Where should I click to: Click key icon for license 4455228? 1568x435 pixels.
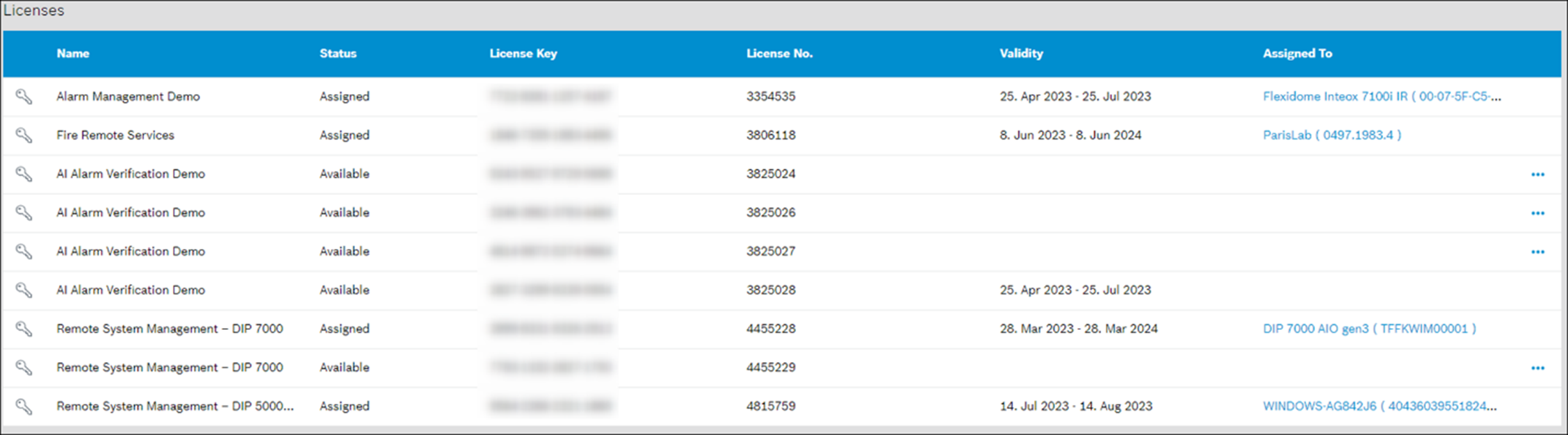[24, 329]
